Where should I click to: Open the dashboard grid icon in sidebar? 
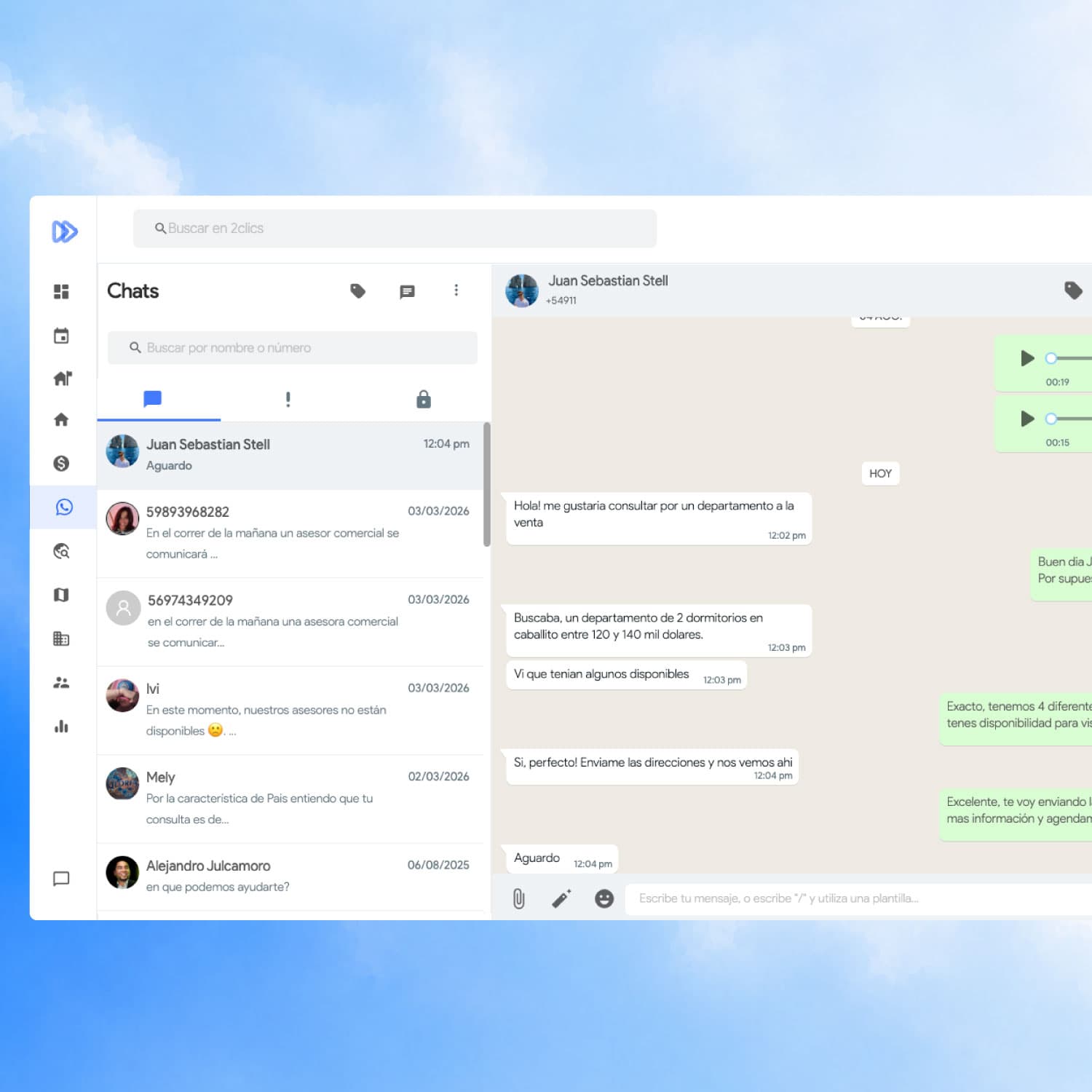[61, 291]
